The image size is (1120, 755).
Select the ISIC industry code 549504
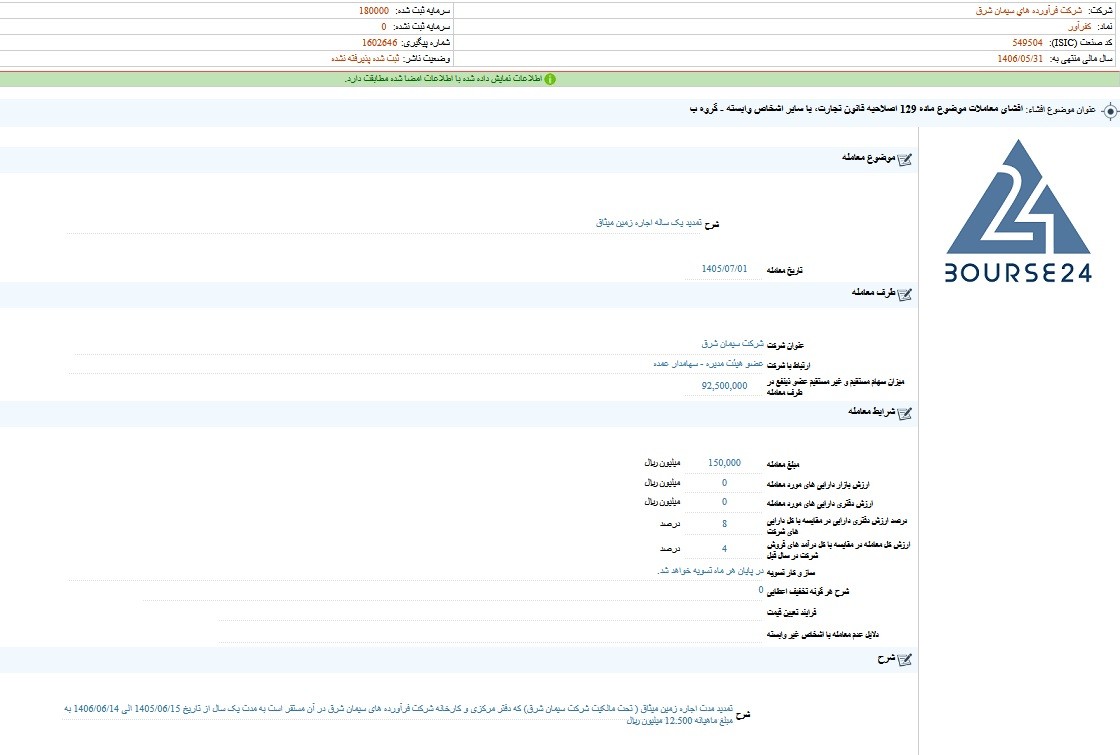[1027, 43]
